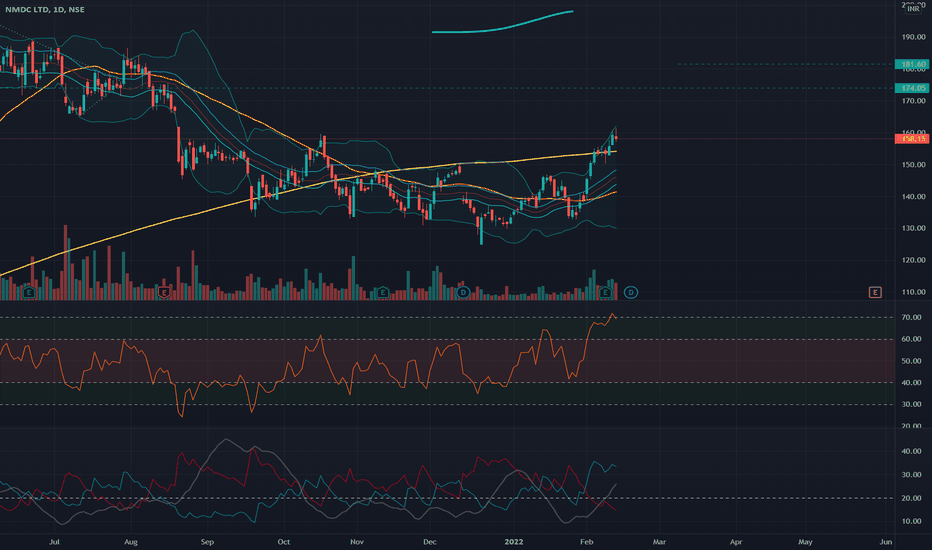Click the 70.00 RSI axis label
The height and width of the screenshot is (550, 932).
[911, 318]
